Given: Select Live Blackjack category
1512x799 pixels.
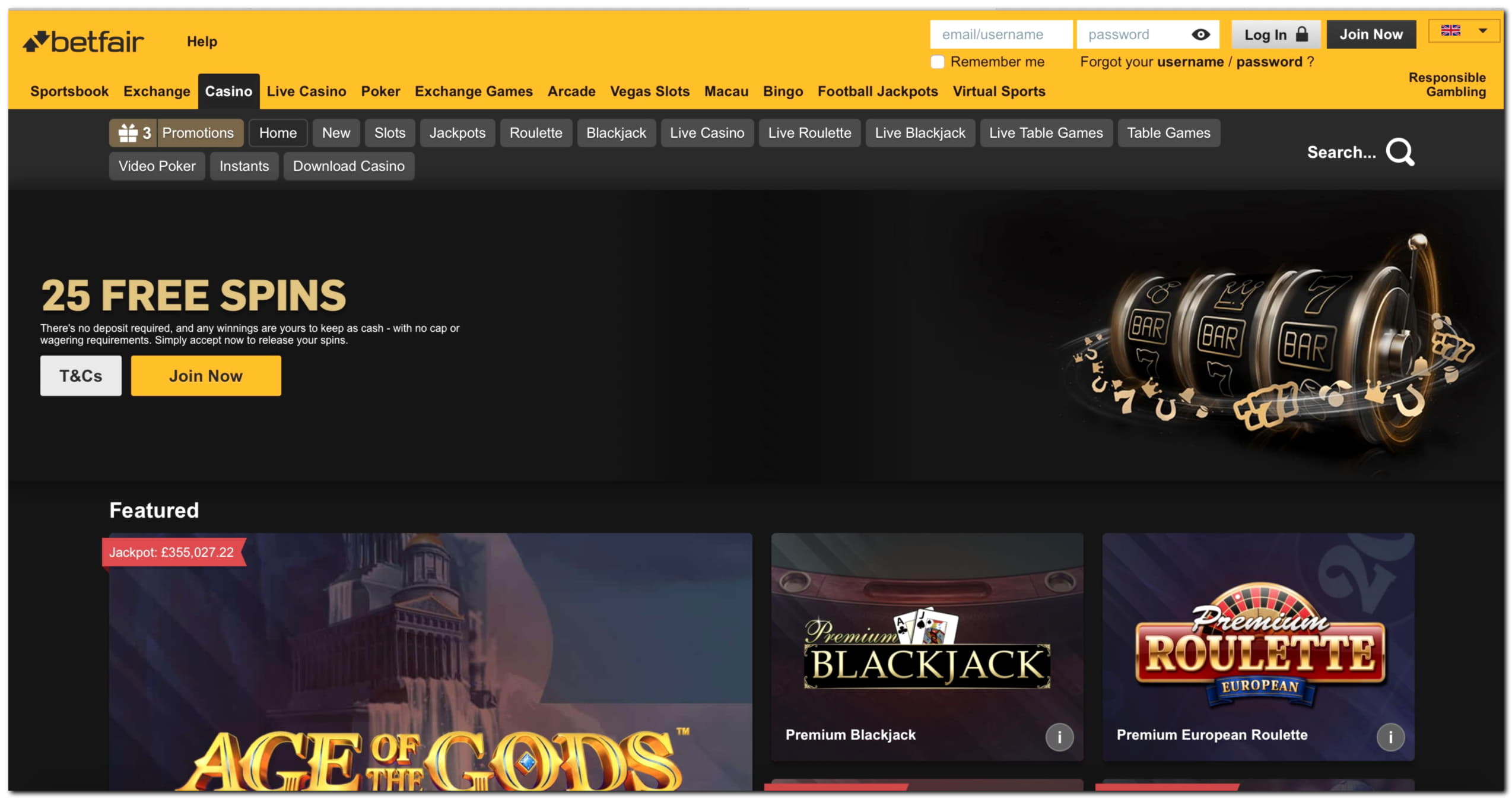Looking at the screenshot, I should (920, 133).
